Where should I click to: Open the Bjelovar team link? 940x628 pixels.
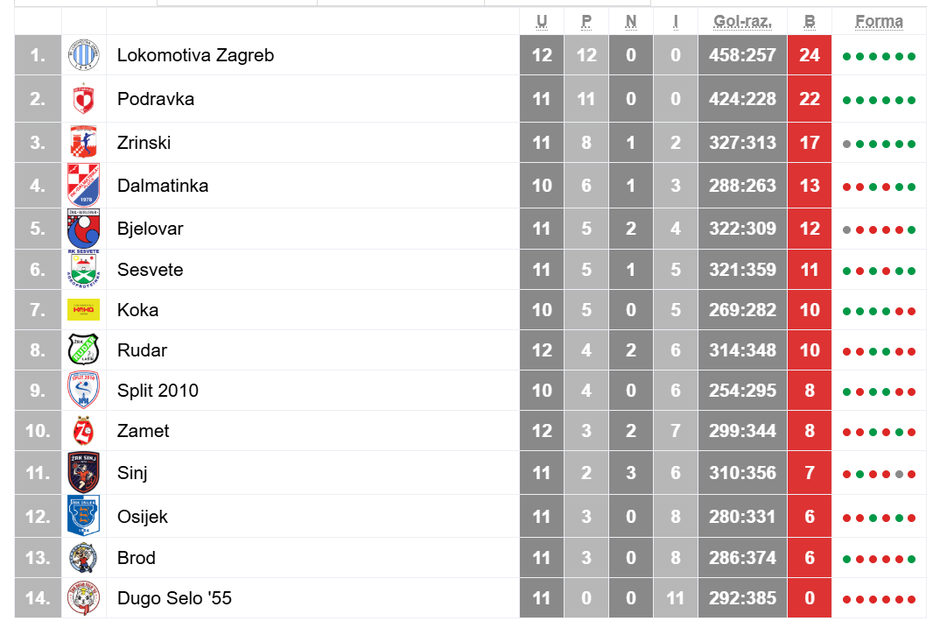pyautogui.click(x=150, y=229)
